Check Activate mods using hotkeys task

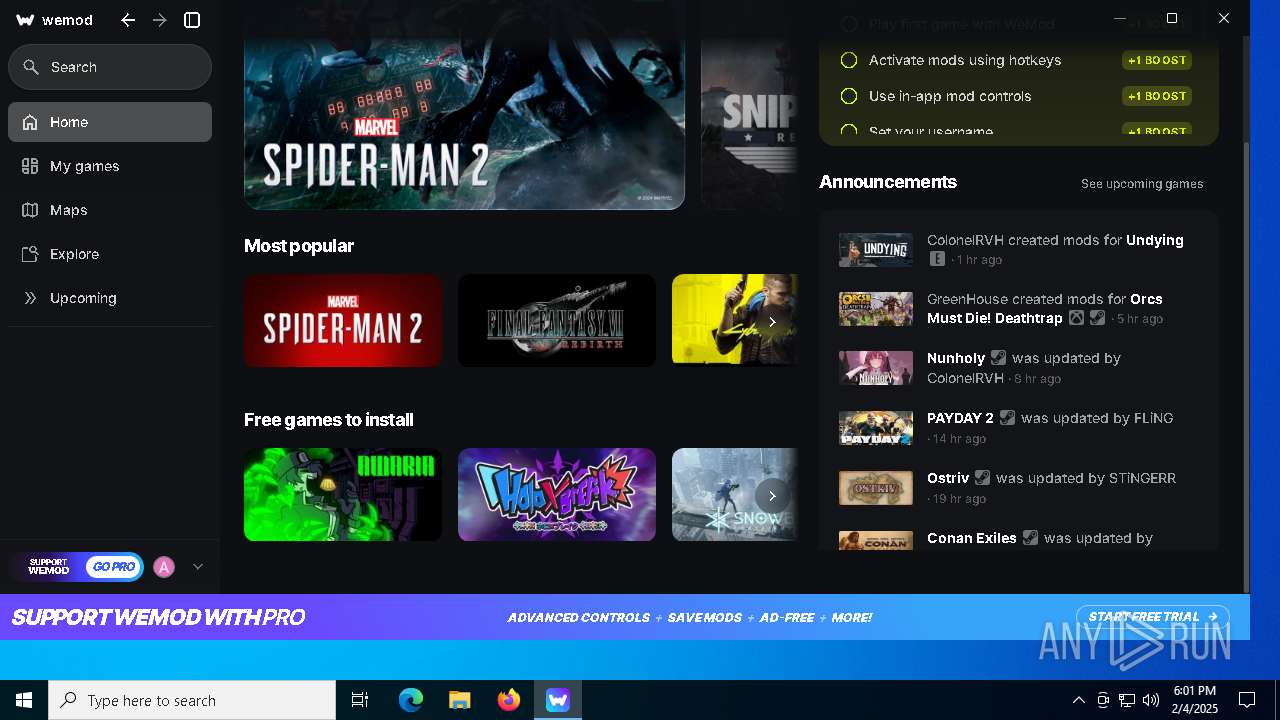click(849, 60)
